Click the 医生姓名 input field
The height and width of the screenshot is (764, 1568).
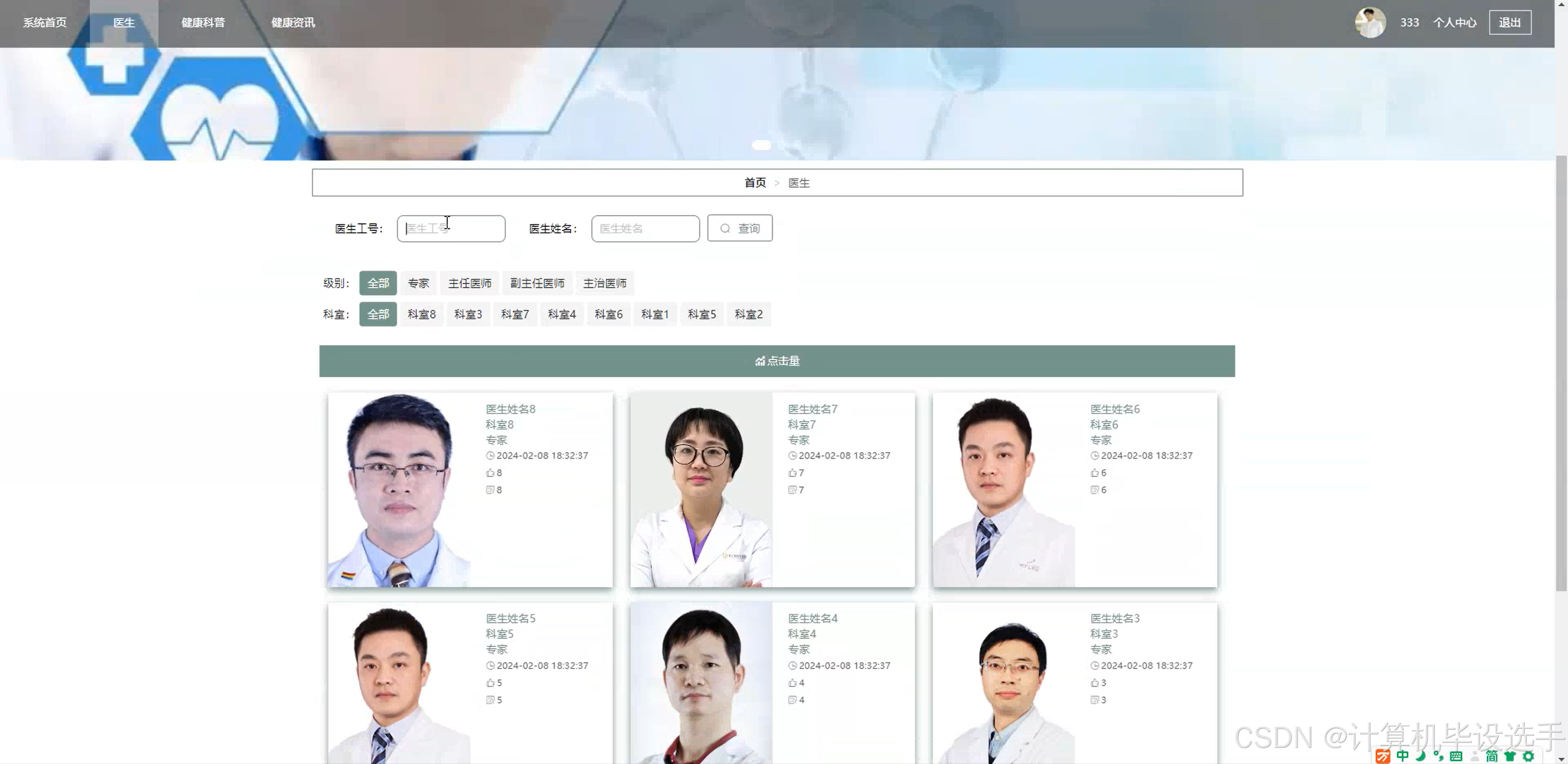(645, 228)
